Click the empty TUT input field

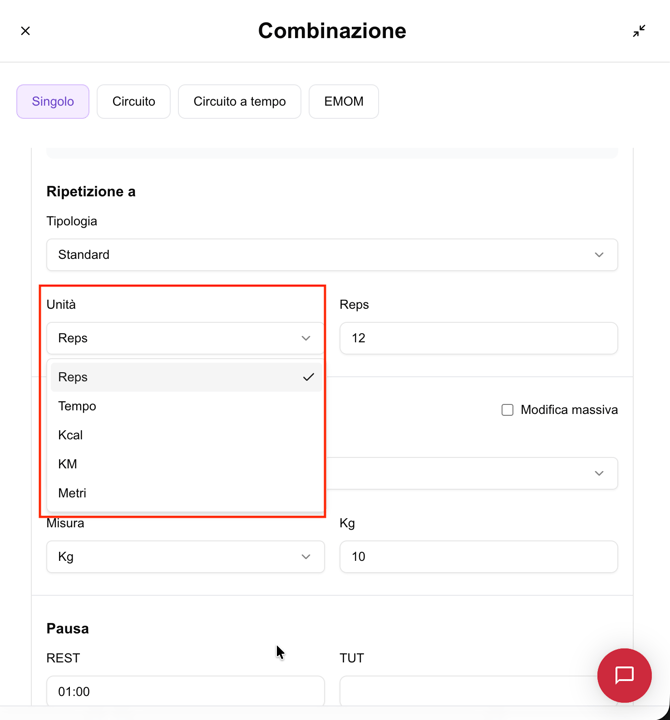click(465, 691)
